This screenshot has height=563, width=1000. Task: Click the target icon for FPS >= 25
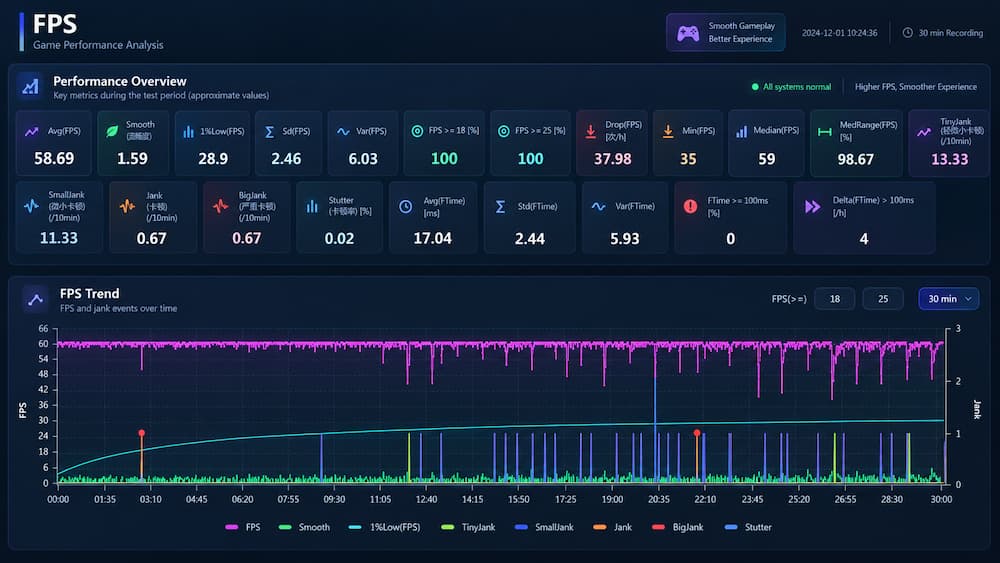tap(504, 131)
